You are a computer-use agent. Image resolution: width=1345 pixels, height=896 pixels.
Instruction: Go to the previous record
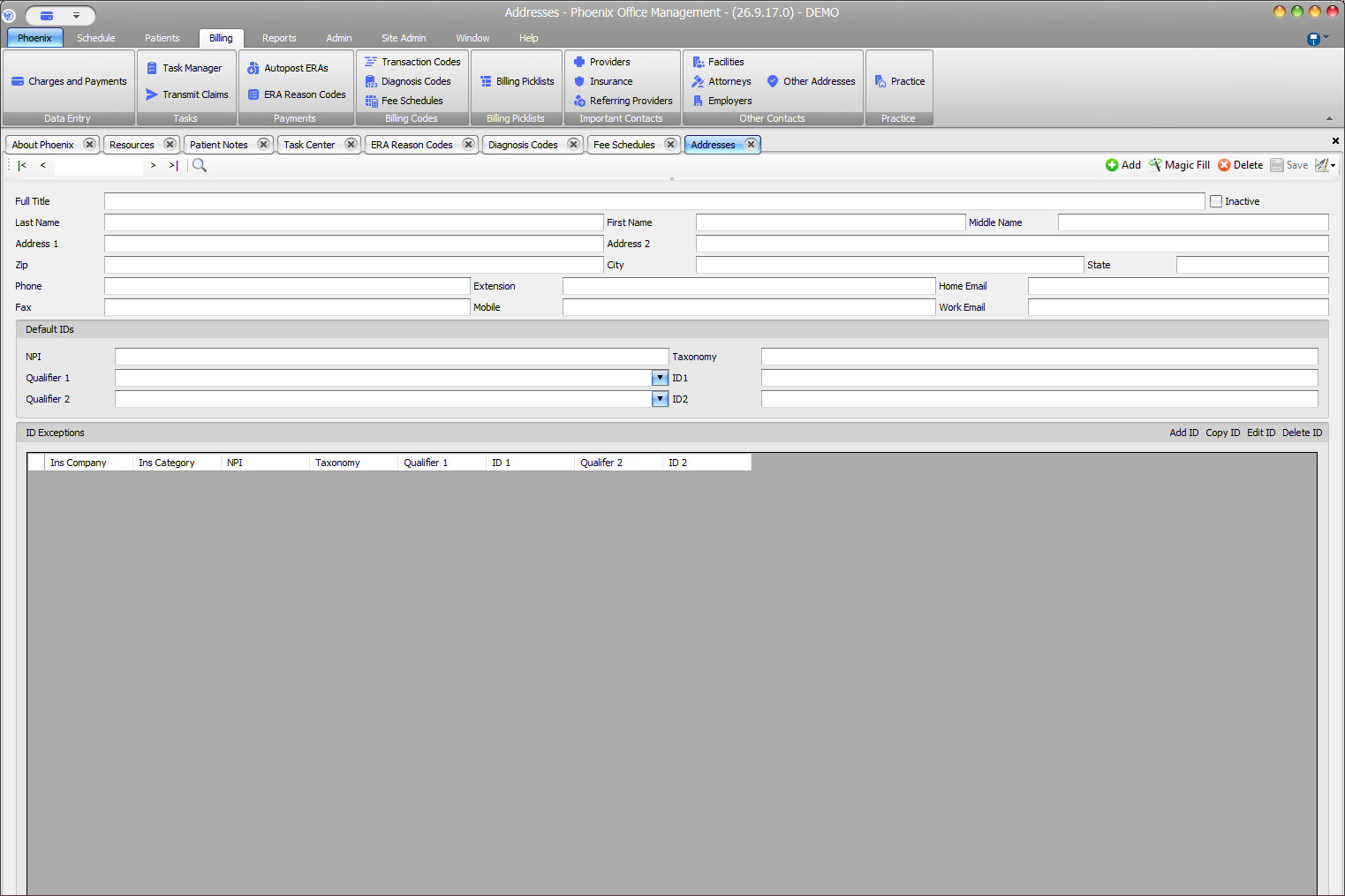(43, 165)
